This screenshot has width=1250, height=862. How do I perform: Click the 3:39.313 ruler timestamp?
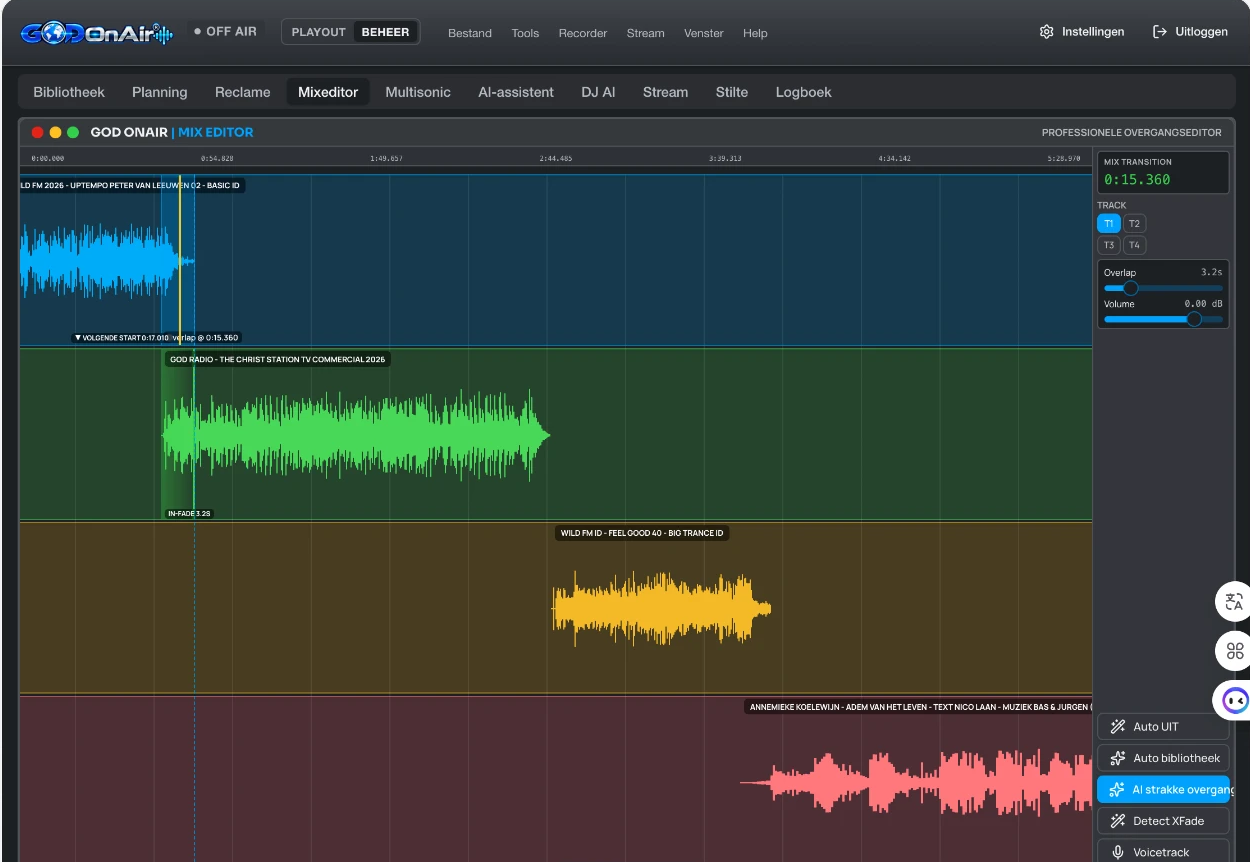click(x=725, y=158)
